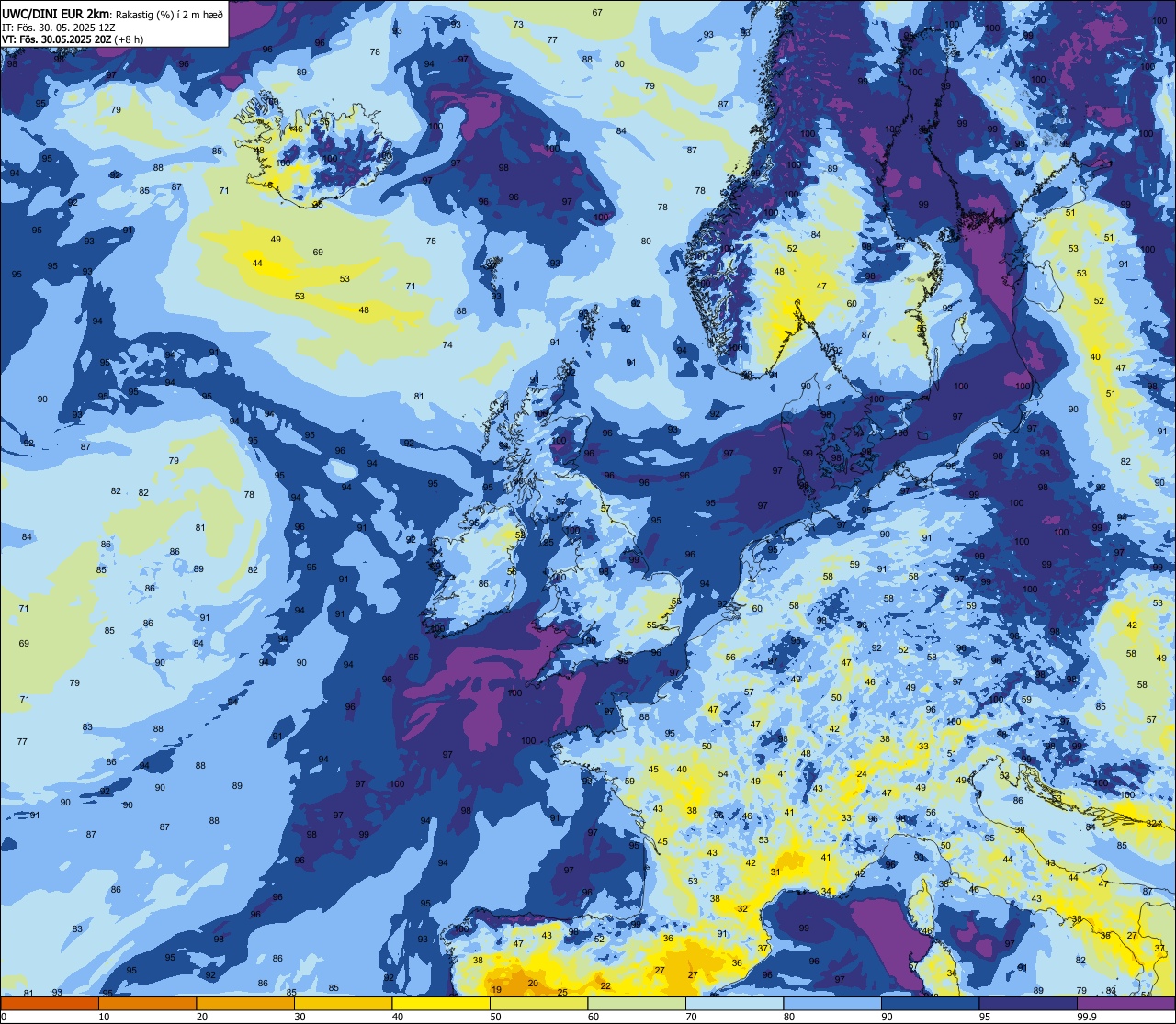The height and width of the screenshot is (1024, 1176).
Task: Click the 80–90% medium blue legend swatch
Action: coord(832,1003)
